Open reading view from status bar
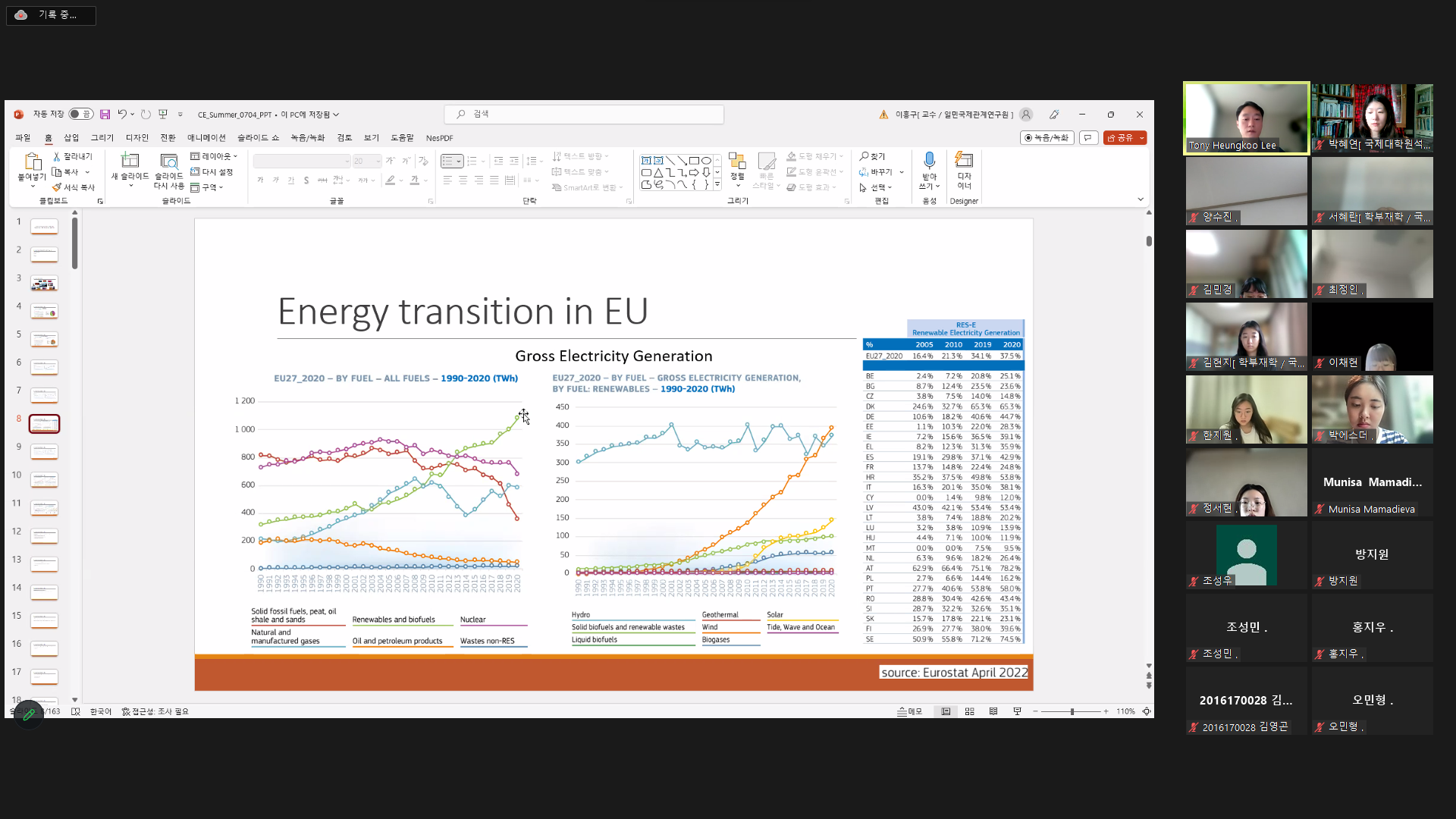 tap(993, 711)
